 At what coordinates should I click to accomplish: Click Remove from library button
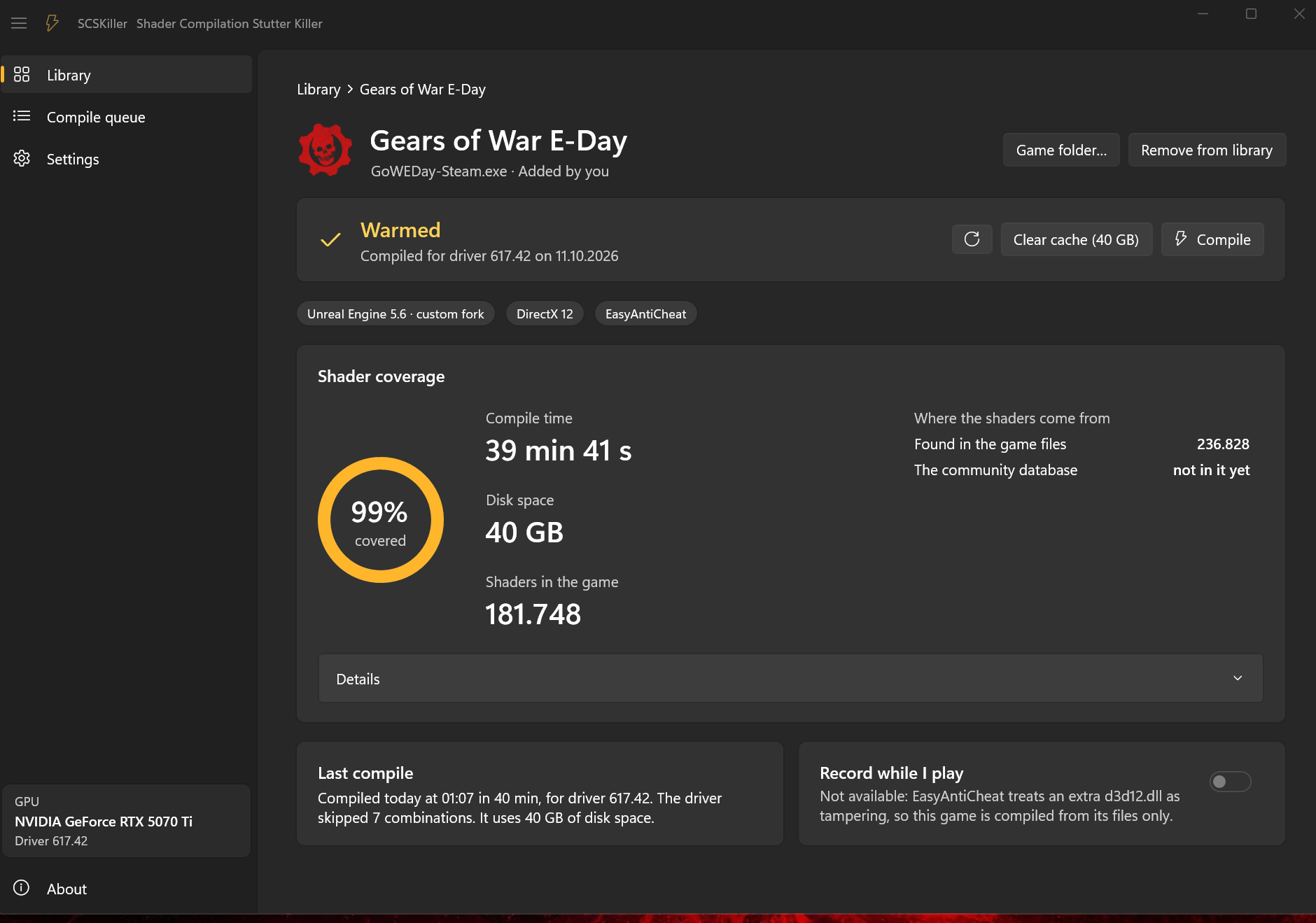(x=1207, y=150)
